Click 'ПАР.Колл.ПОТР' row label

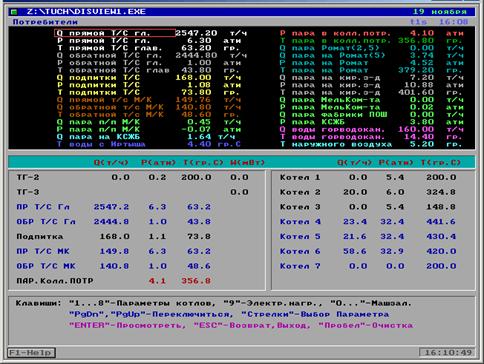pos(55,281)
